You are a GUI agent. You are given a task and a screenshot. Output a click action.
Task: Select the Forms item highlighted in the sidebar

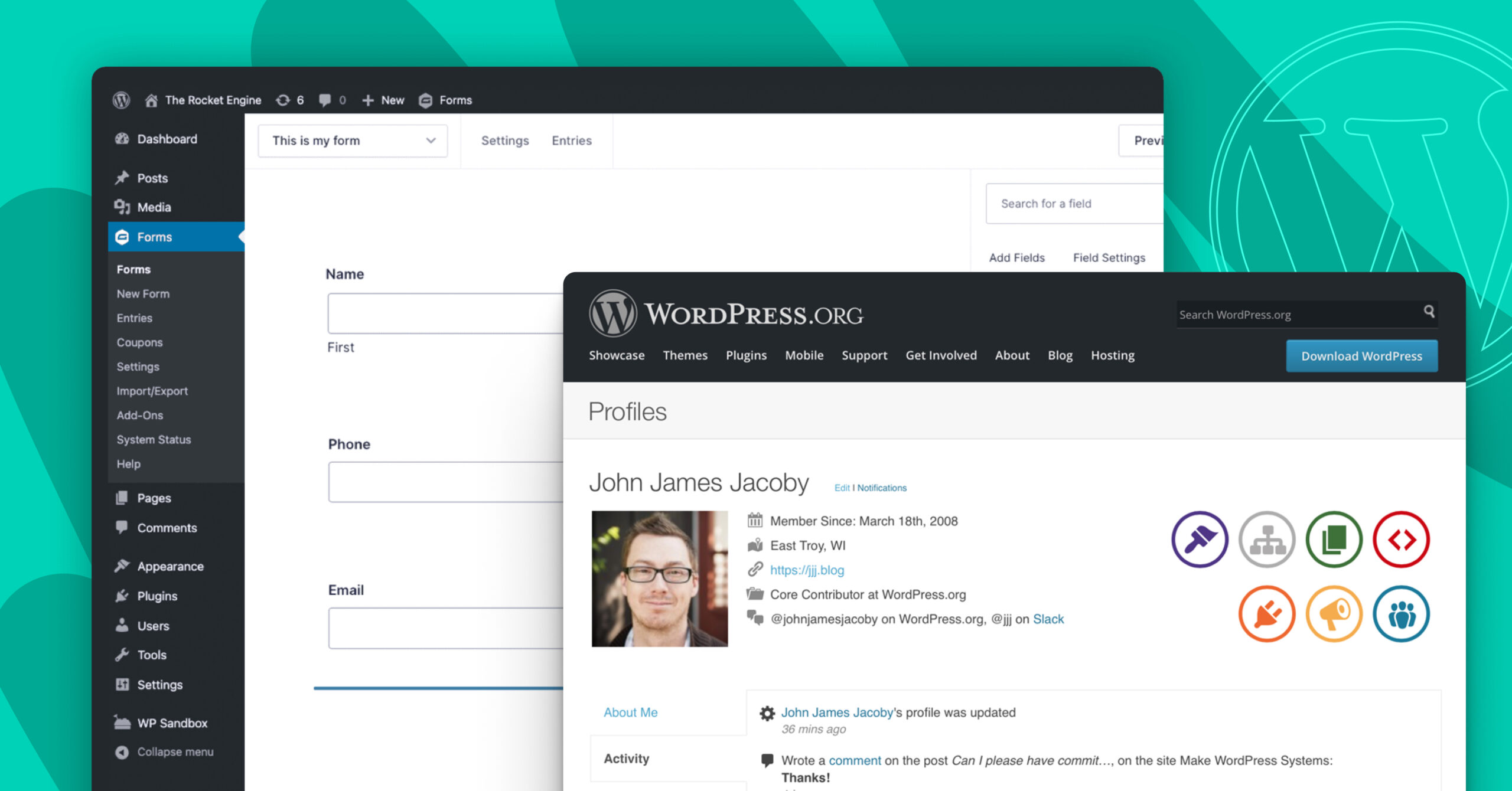tap(176, 237)
